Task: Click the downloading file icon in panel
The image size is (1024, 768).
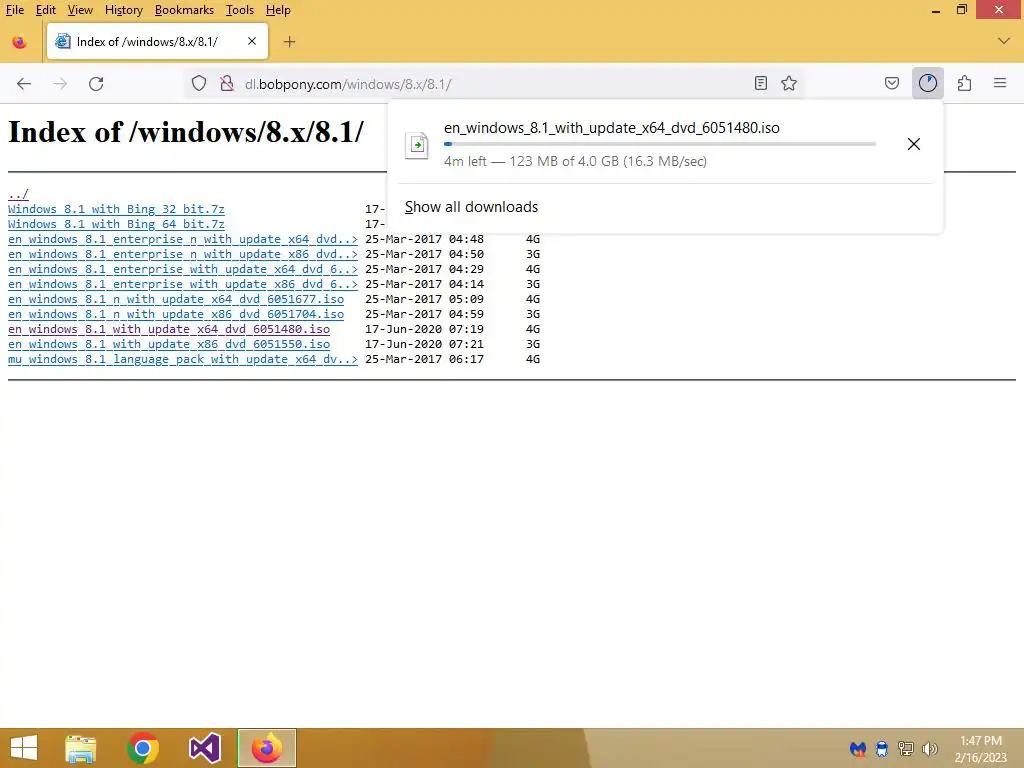Action: pos(417,145)
